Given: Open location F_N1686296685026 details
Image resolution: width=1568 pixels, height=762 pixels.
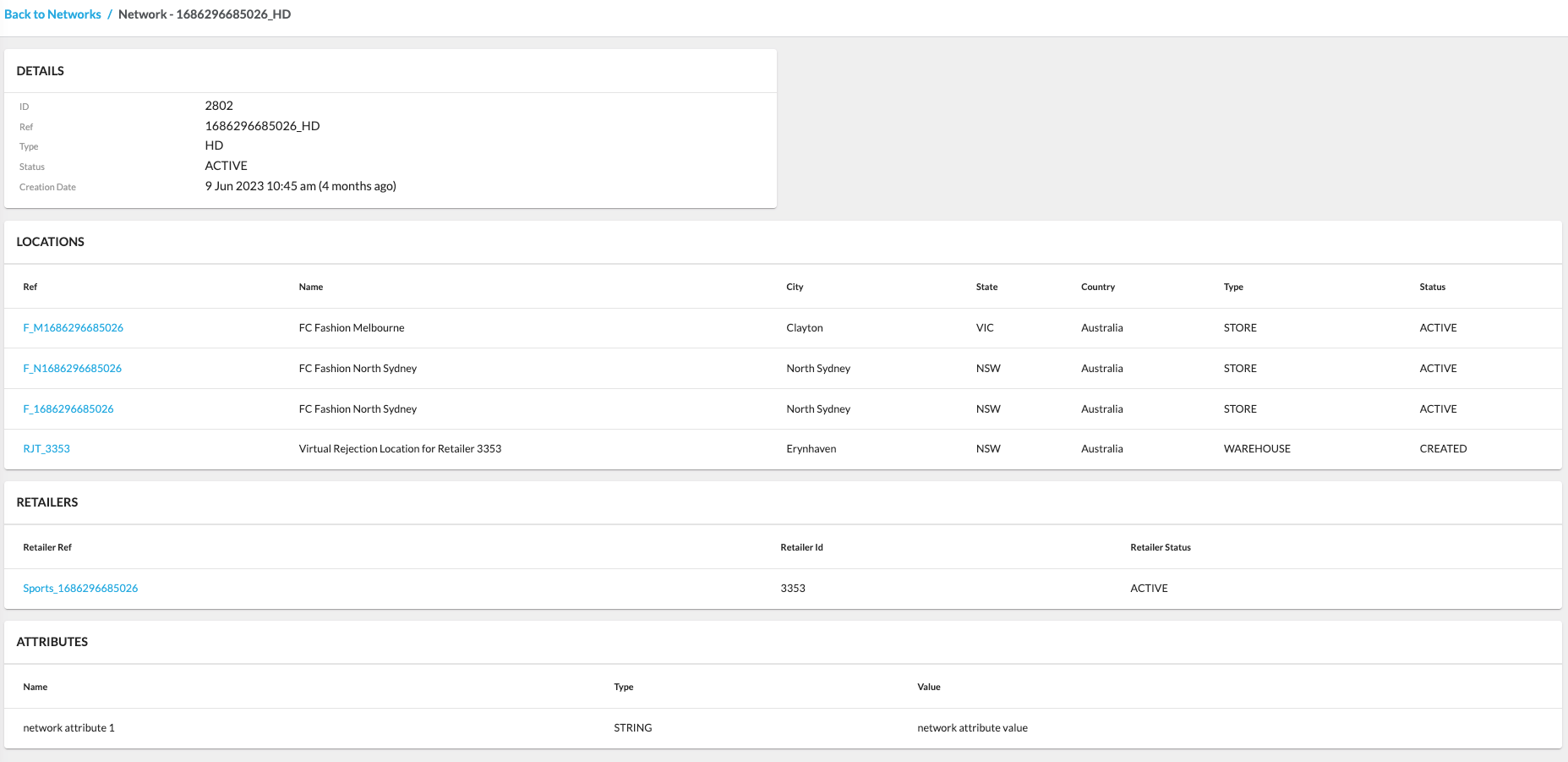Looking at the screenshot, I should (x=72, y=368).
